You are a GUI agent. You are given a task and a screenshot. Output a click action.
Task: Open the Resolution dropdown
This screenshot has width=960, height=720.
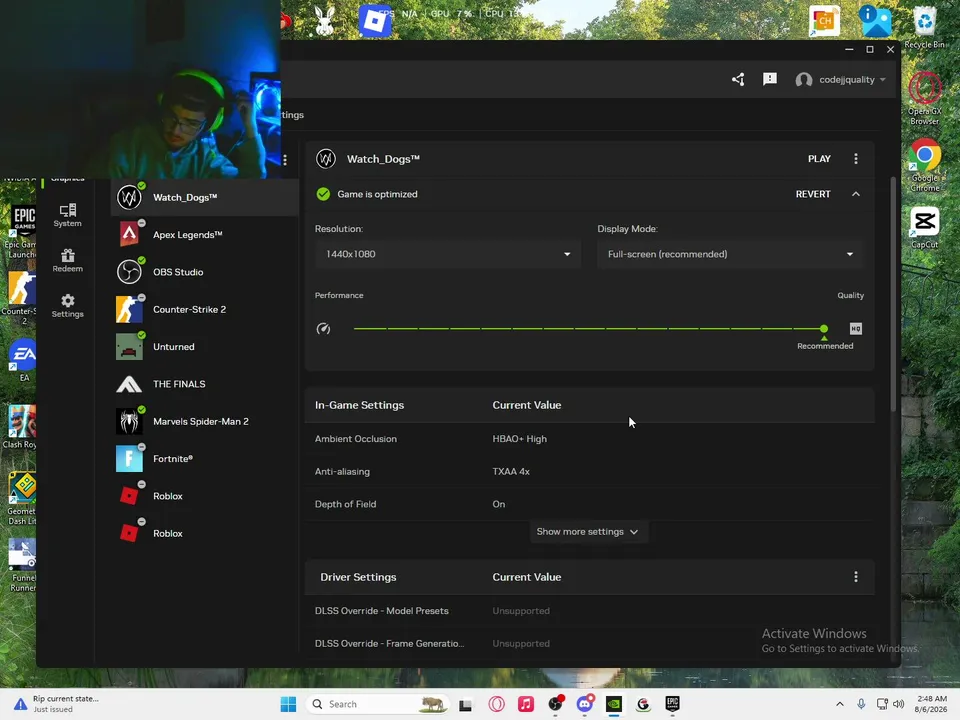447,254
